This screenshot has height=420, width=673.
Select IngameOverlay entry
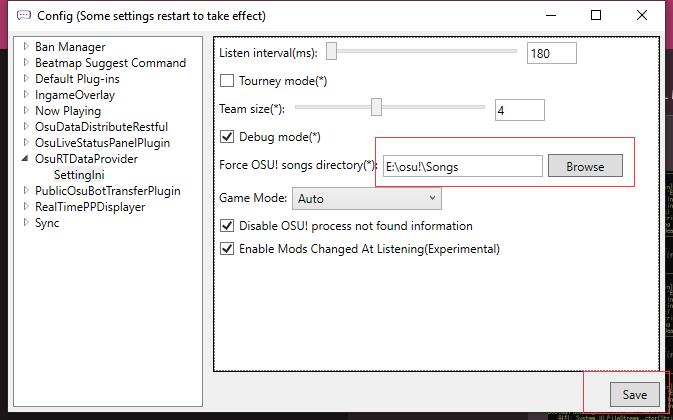pos(75,95)
